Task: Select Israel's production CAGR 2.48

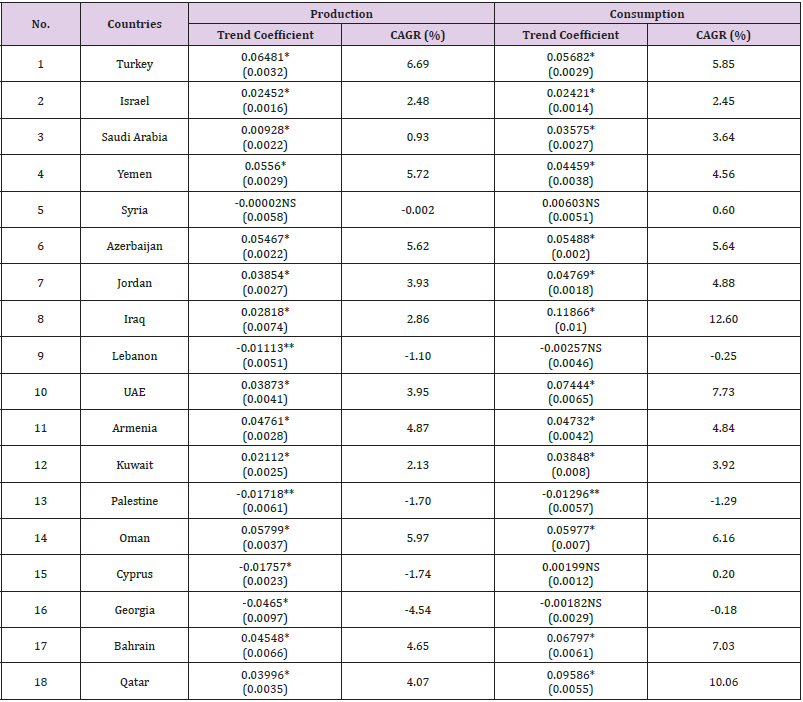Action: click(x=418, y=101)
